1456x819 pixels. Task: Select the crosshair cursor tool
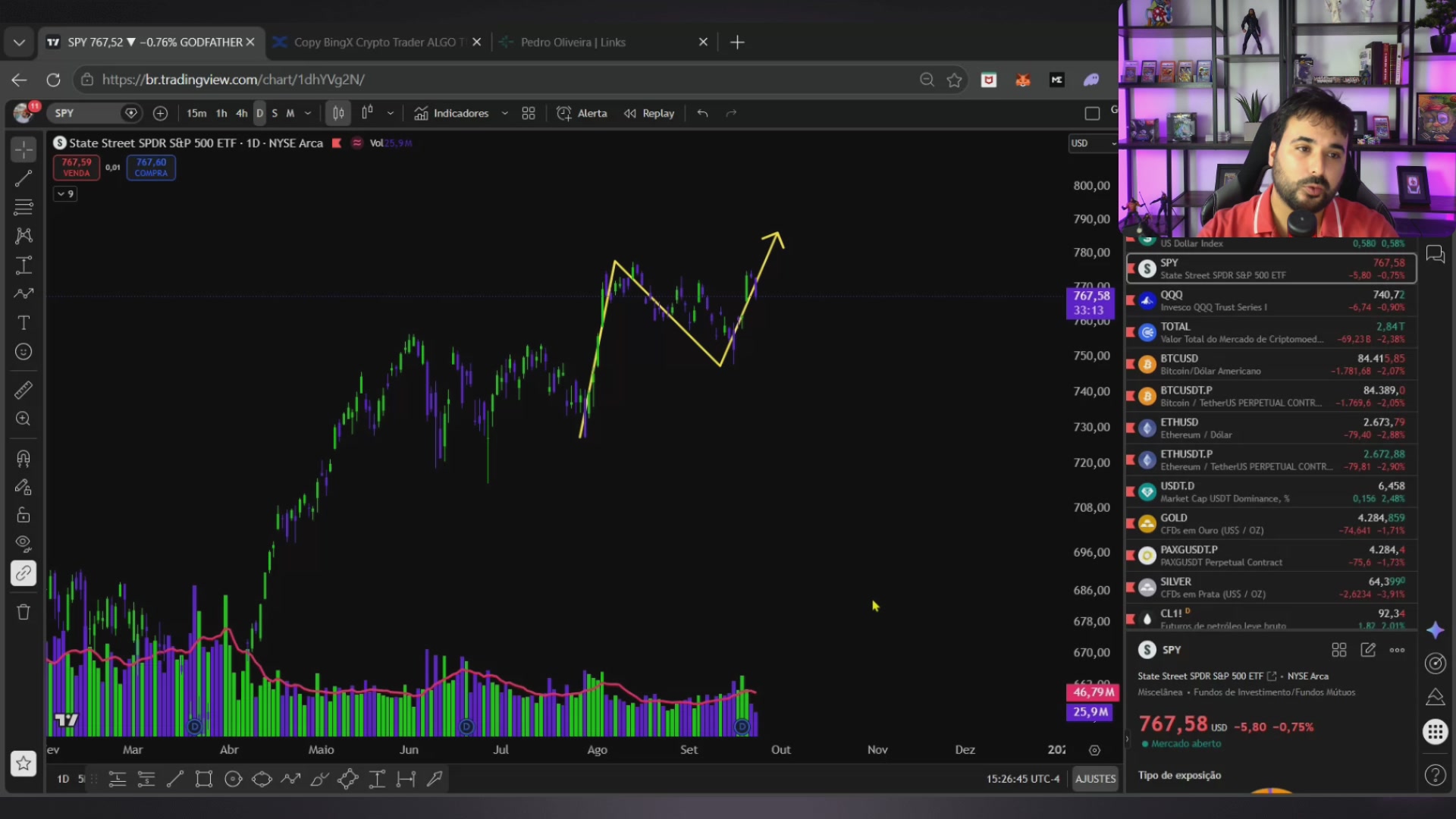[x=24, y=149]
